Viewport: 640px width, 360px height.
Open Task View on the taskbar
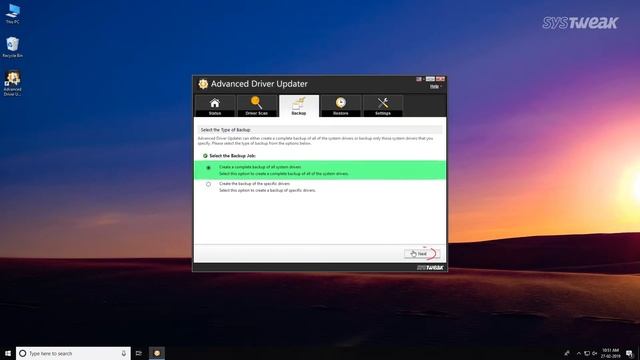click(x=139, y=353)
